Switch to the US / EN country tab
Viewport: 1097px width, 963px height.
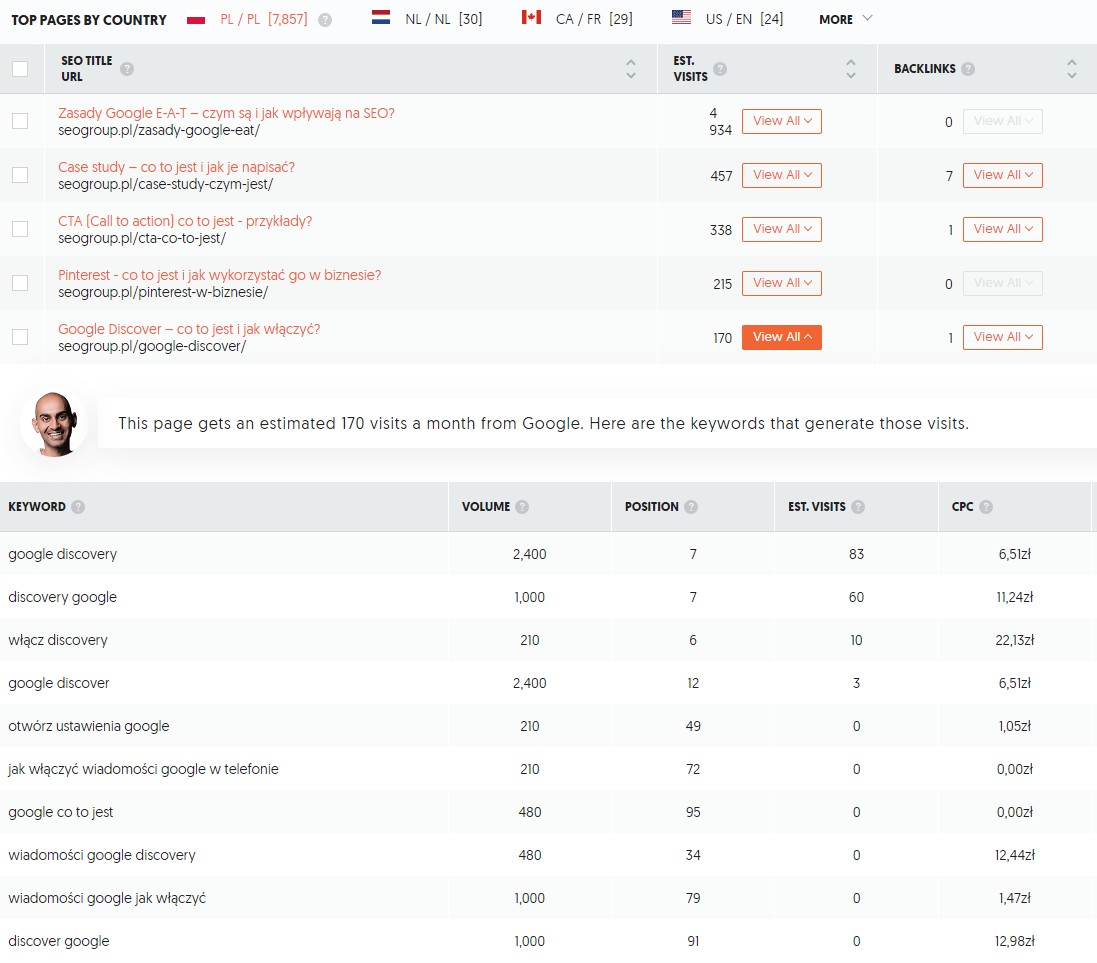[744, 19]
